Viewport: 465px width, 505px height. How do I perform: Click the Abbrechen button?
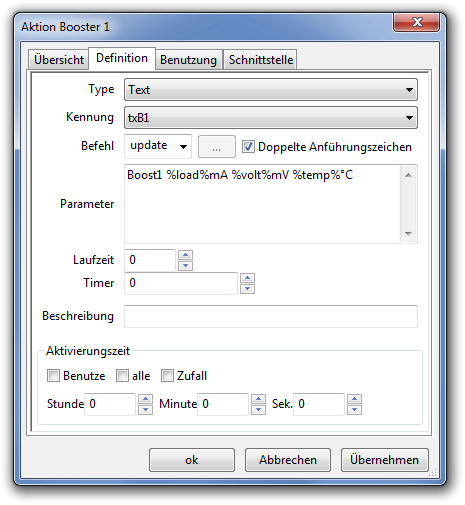tap(288, 460)
